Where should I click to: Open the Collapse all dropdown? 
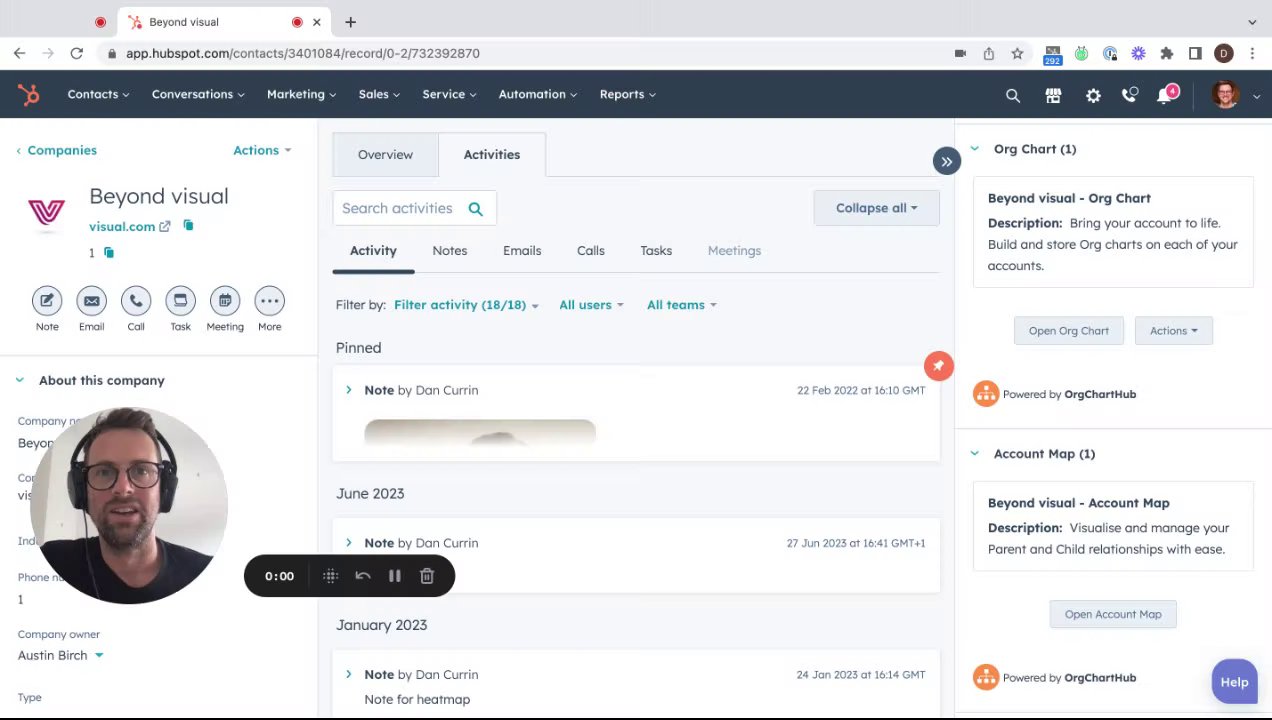[x=877, y=208]
